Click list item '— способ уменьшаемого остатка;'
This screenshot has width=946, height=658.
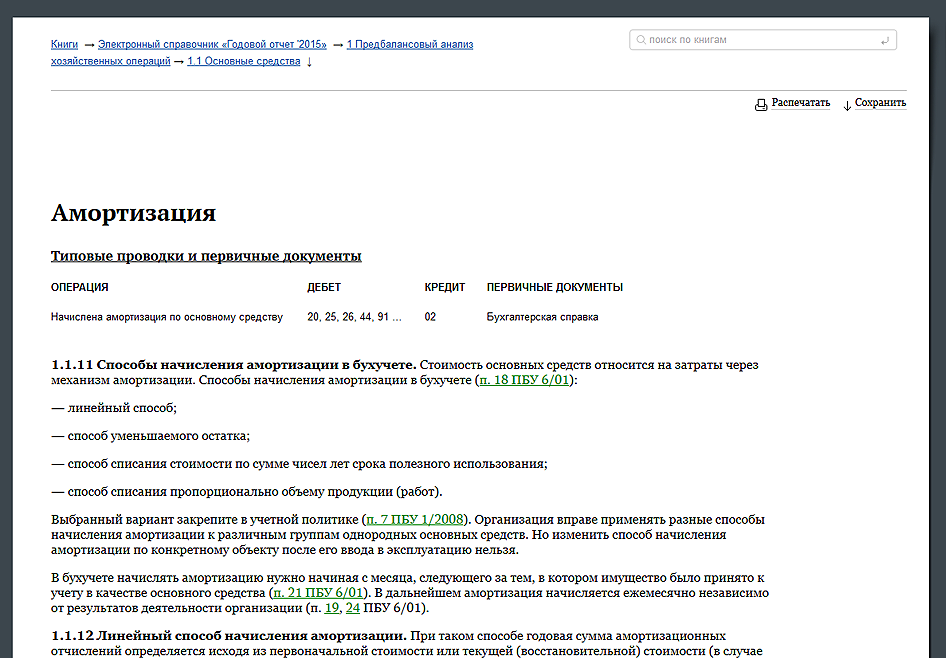(150, 435)
